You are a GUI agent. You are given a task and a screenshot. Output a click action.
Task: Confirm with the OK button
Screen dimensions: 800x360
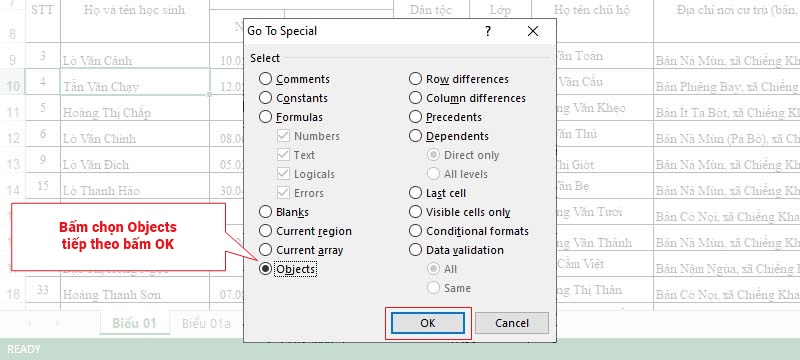coord(428,323)
